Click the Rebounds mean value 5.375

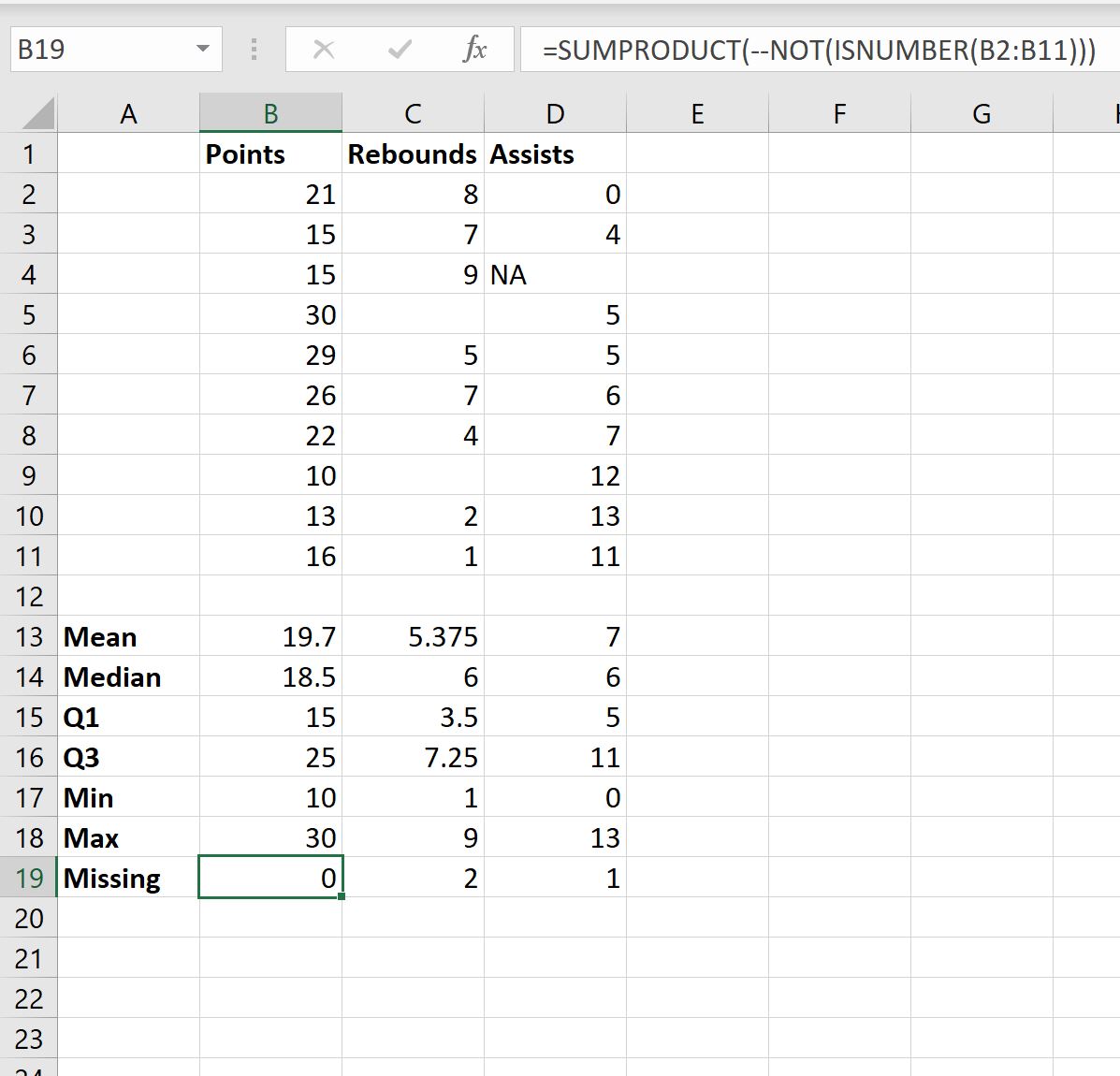click(413, 637)
